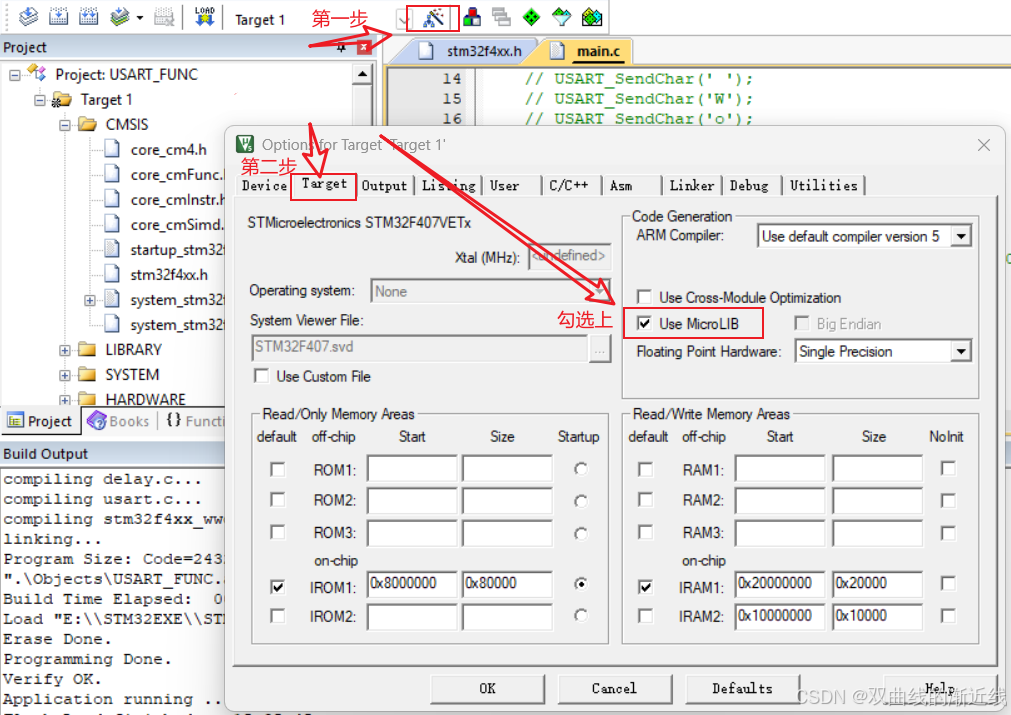Collapse the CMSIS group
The height and width of the screenshot is (715, 1011).
[65, 125]
